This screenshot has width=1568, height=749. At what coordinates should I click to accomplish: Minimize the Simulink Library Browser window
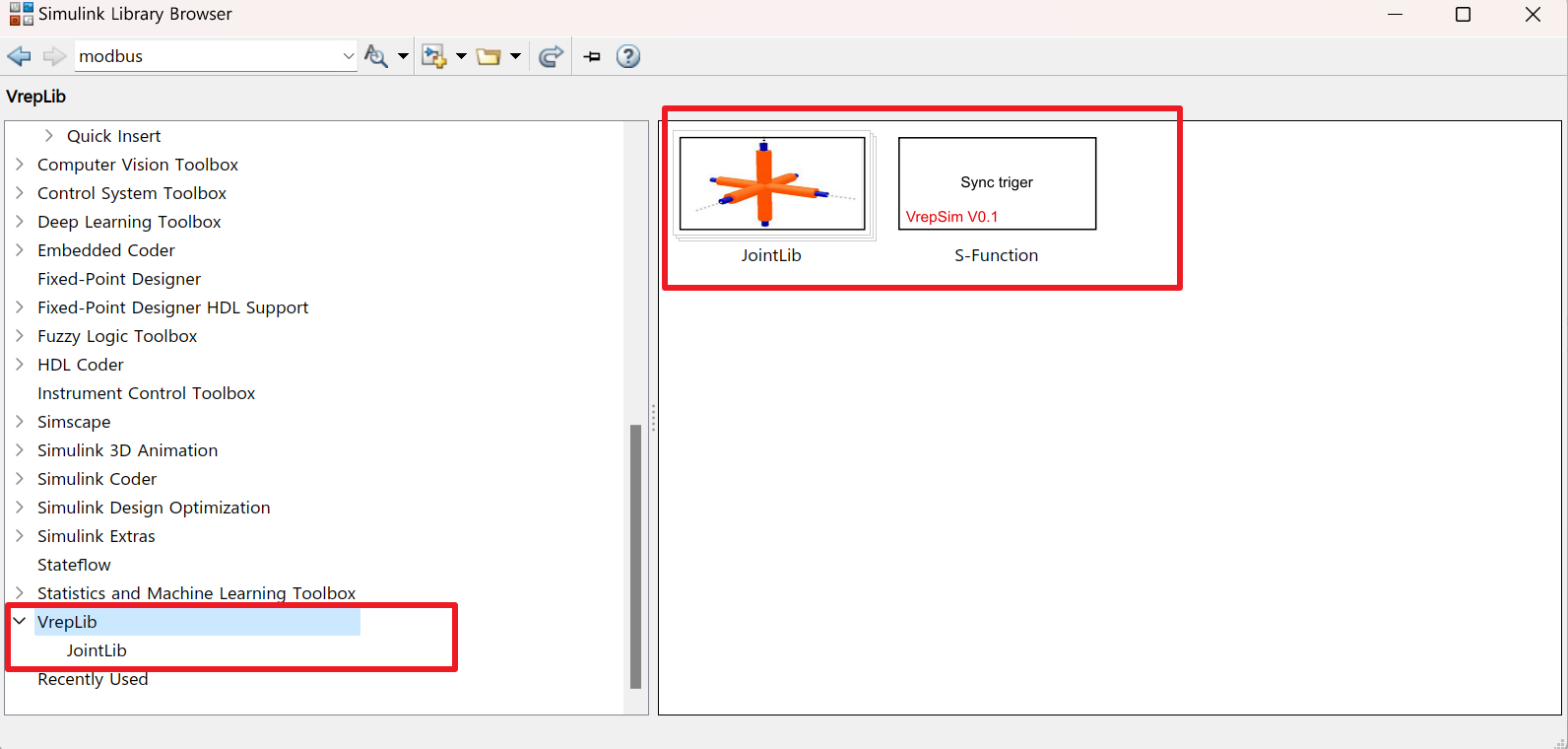coord(1395,14)
